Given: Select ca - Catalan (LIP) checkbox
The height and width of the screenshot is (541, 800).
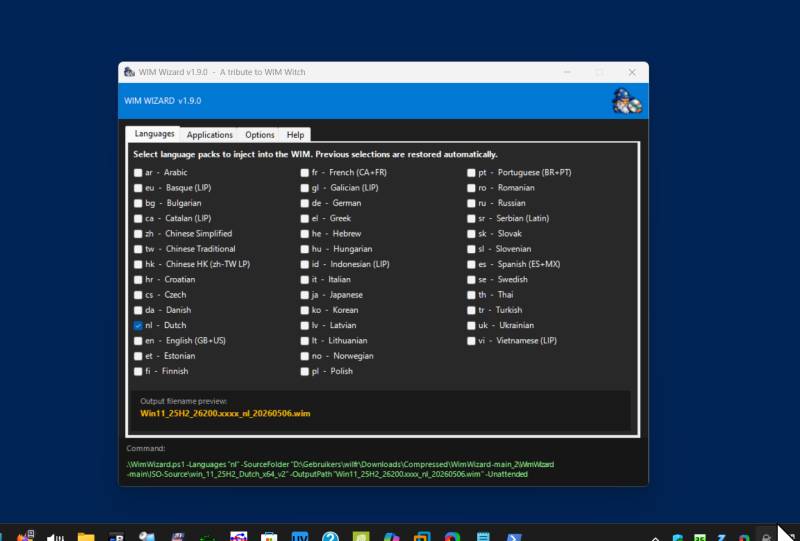Looking at the screenshot, I should tap(138, 218).
